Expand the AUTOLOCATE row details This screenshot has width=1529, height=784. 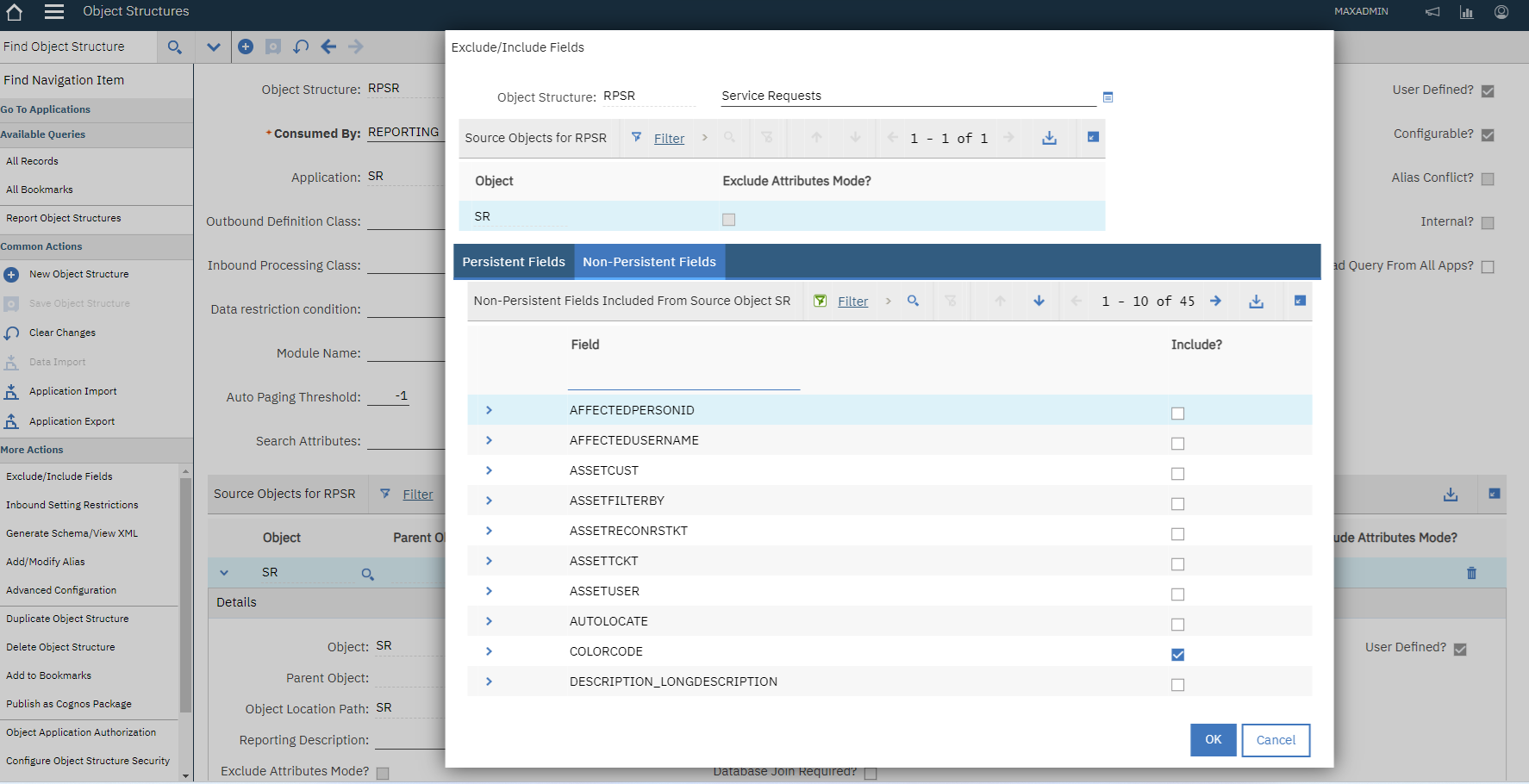pos(489,621)
